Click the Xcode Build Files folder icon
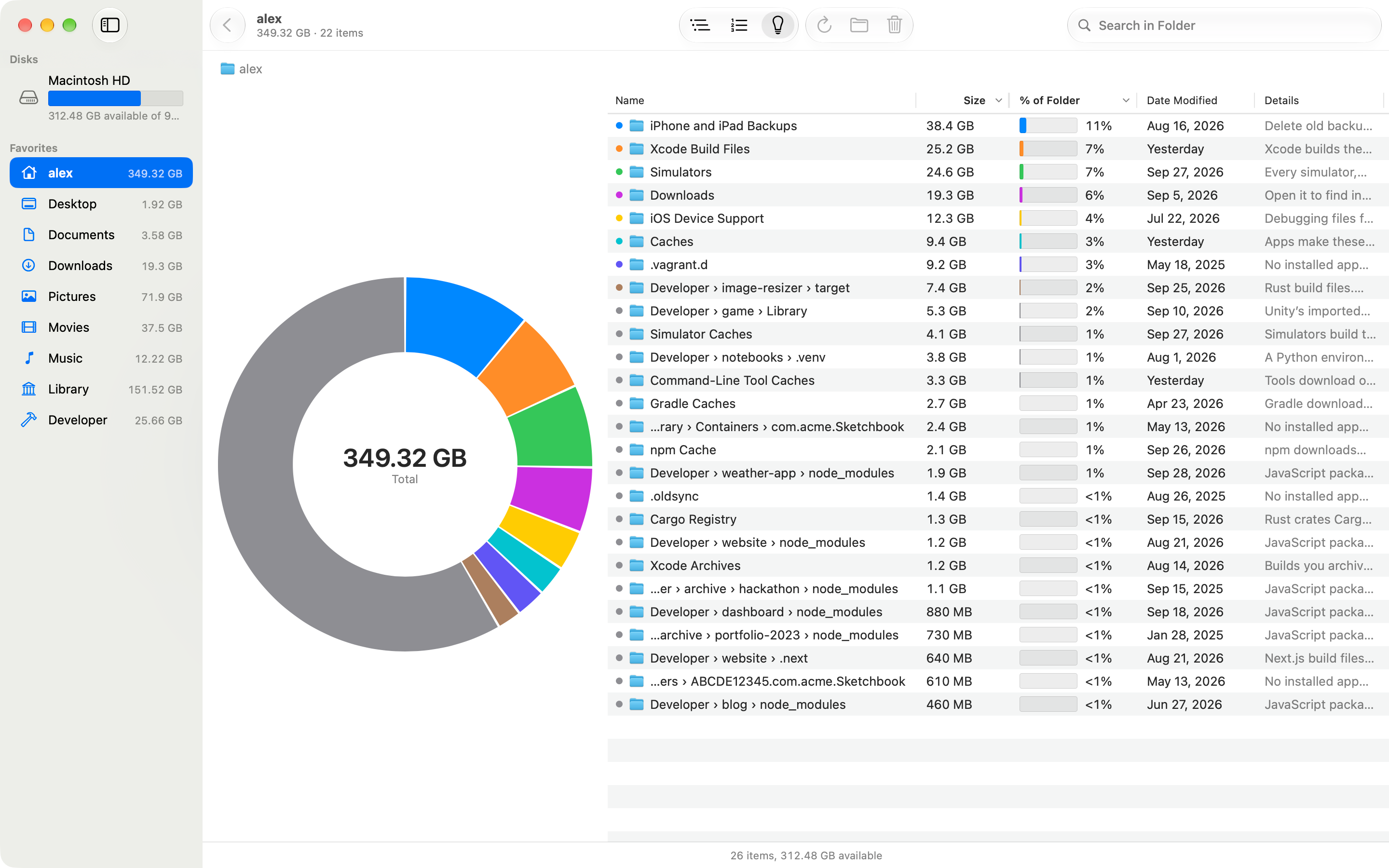Screen dimensions: 1389x868 636,149
